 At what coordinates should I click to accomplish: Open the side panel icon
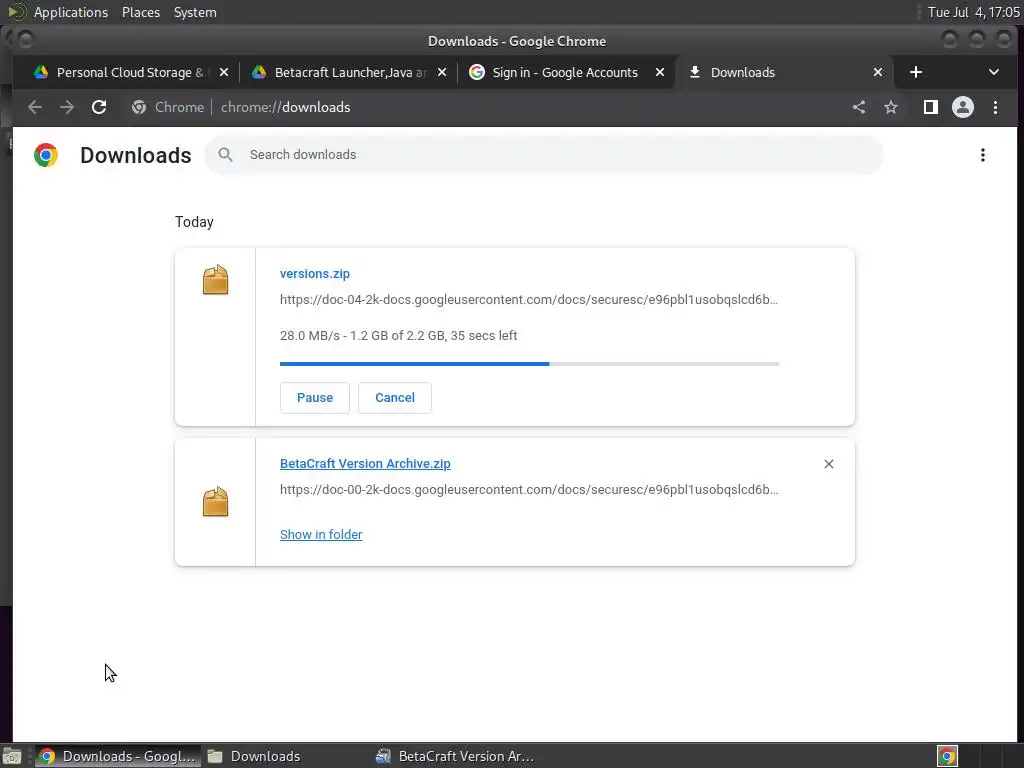pyautogui.click(x=931, y=107)
